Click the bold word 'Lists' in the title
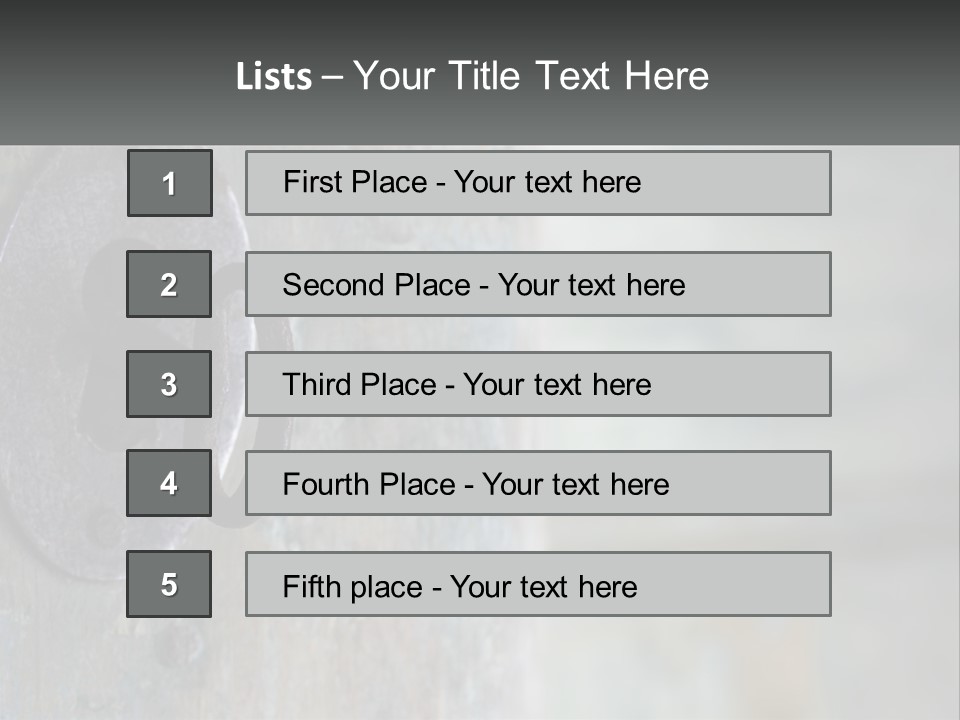 click(274, 76)
